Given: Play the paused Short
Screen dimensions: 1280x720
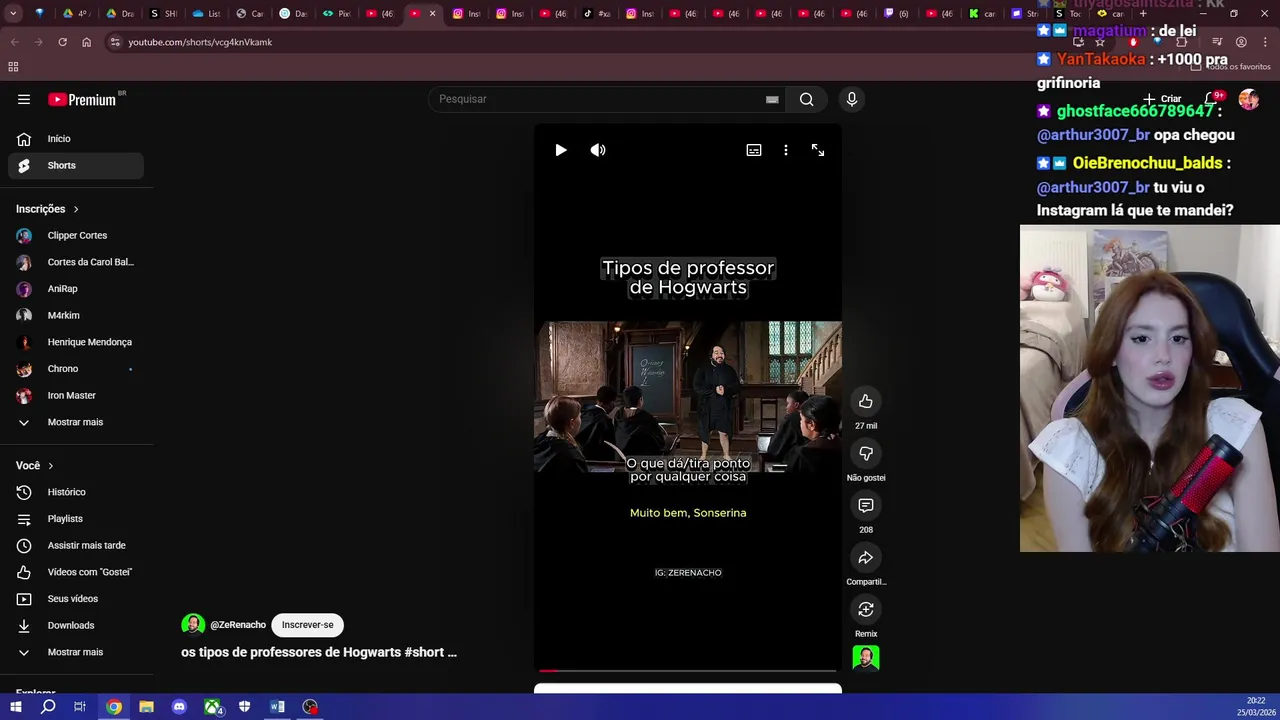Looking at the screenshot, I should pyautogui.click(x=561, y=150).
